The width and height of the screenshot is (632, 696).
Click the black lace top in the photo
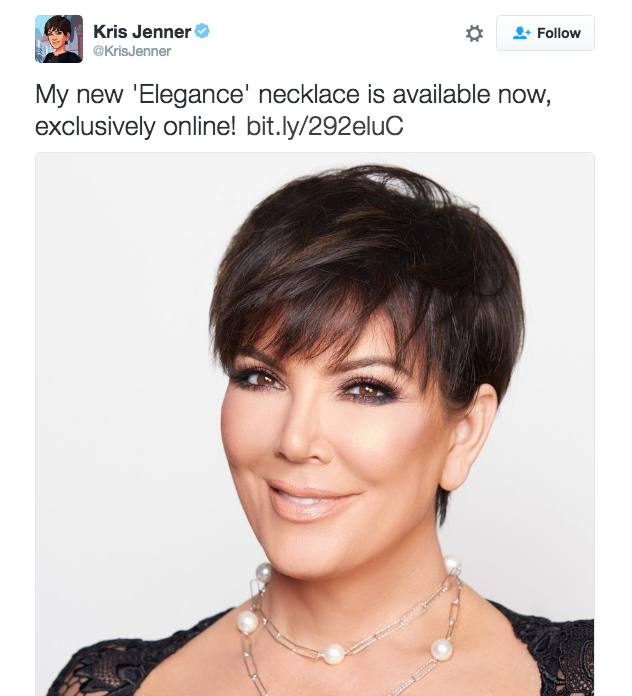click(x=555, y=652)
